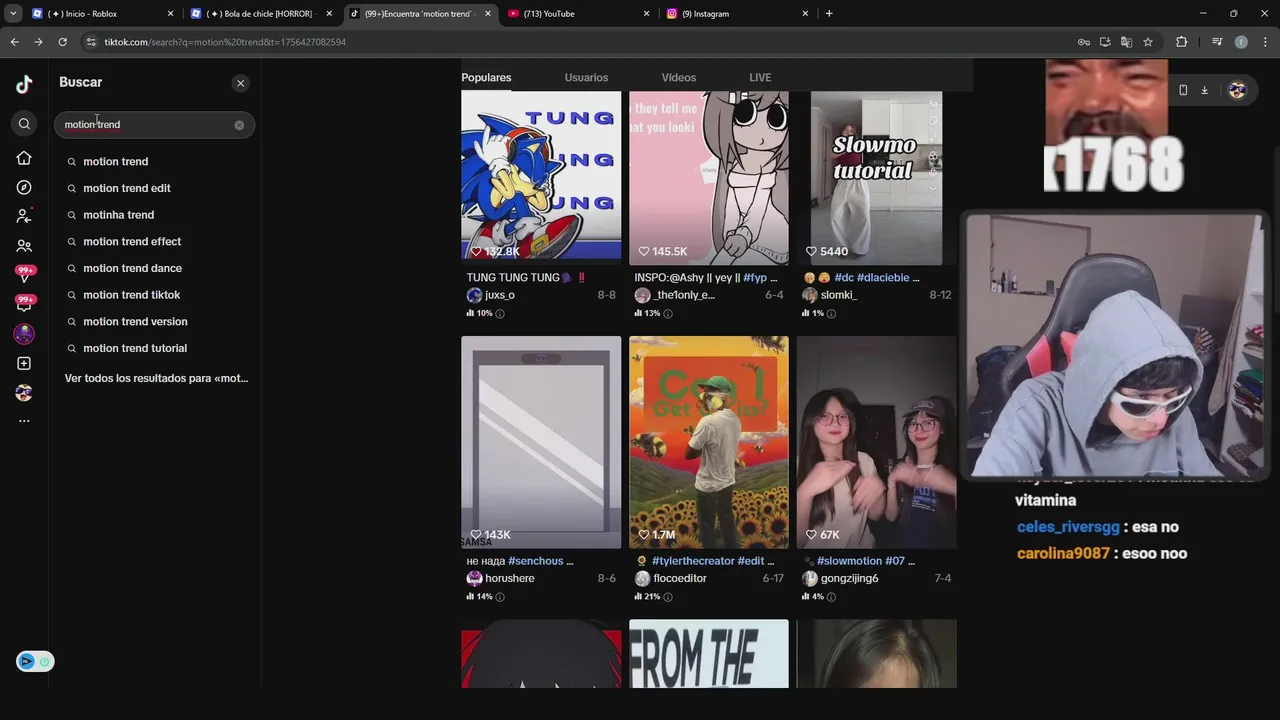The height and width of the screenshot is (720, 1280).
Task: Open the media control playlist icon
Action: tap(1216, 42)
